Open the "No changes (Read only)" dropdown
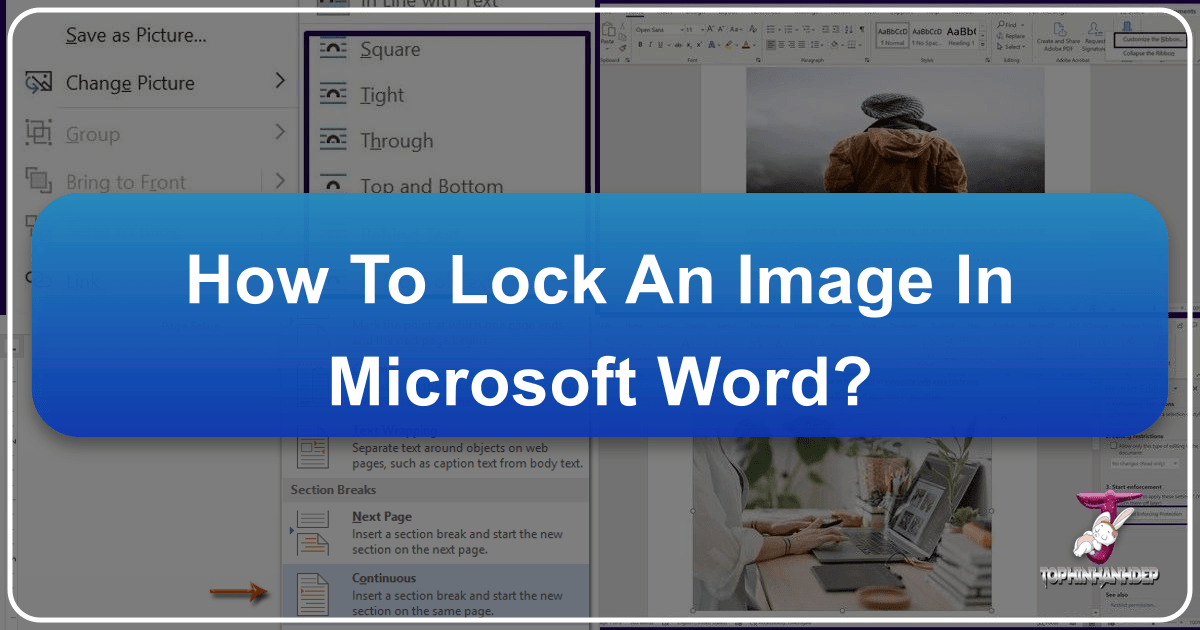This screenshot has height=630, width=1200. click(1149, 463)
